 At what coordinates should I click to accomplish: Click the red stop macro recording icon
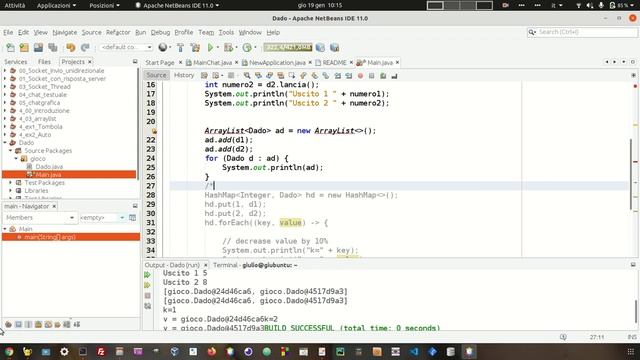[x=360, y=76]
